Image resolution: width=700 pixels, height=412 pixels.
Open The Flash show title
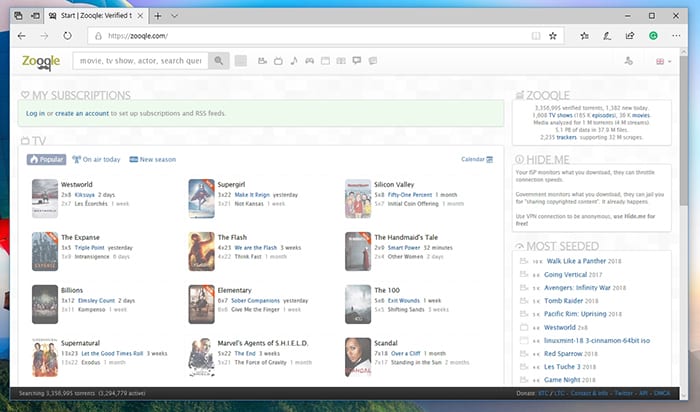point(232,237)
